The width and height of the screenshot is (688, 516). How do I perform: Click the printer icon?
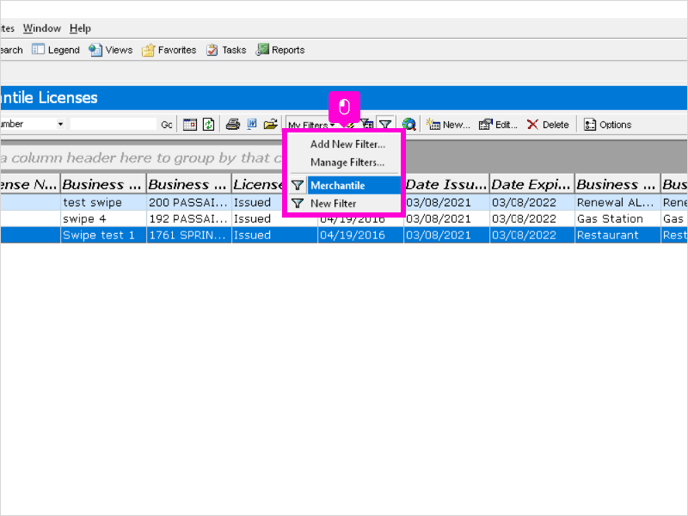pos(233,125)
